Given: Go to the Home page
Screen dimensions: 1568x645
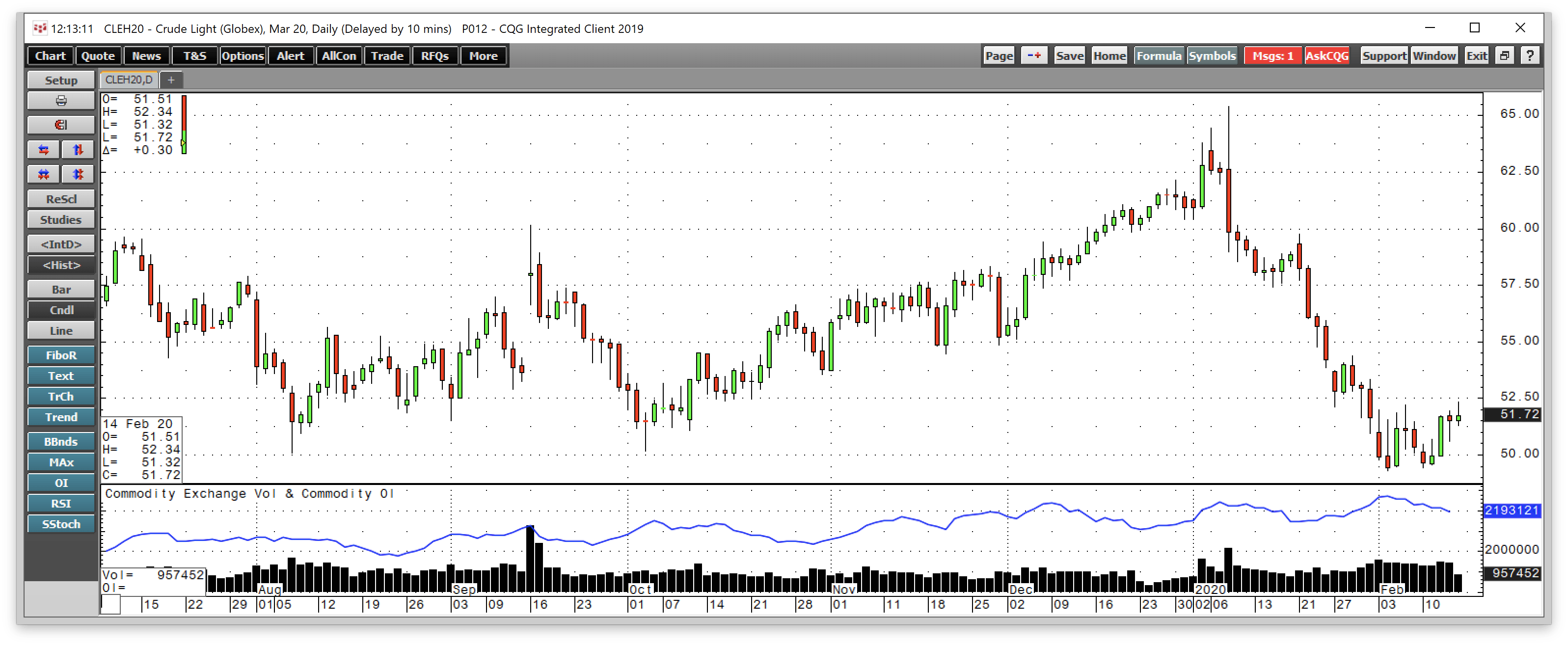Looking at the screenshot, I should (1109, 56).
